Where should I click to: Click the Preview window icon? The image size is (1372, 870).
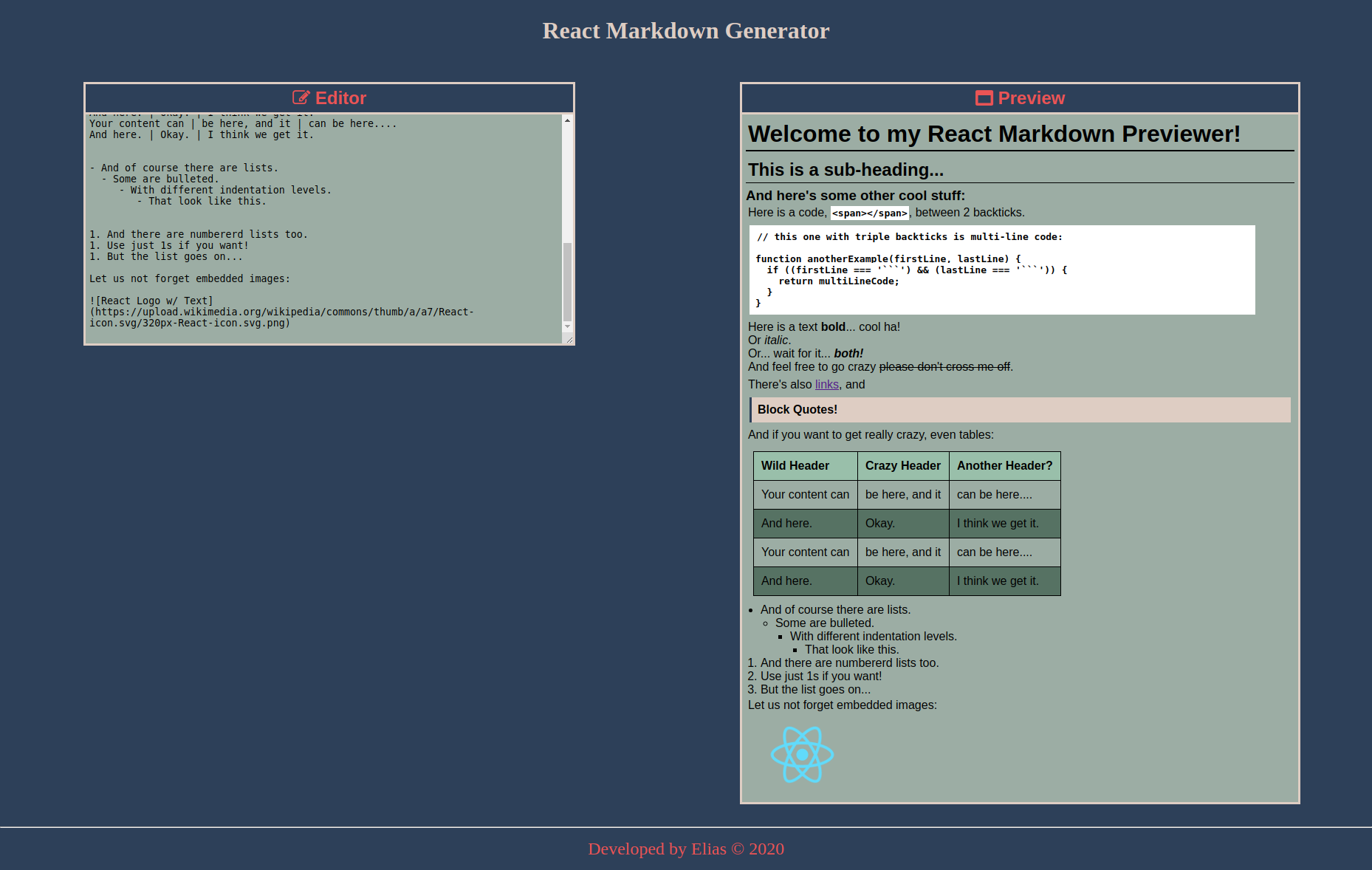(984, 97)
